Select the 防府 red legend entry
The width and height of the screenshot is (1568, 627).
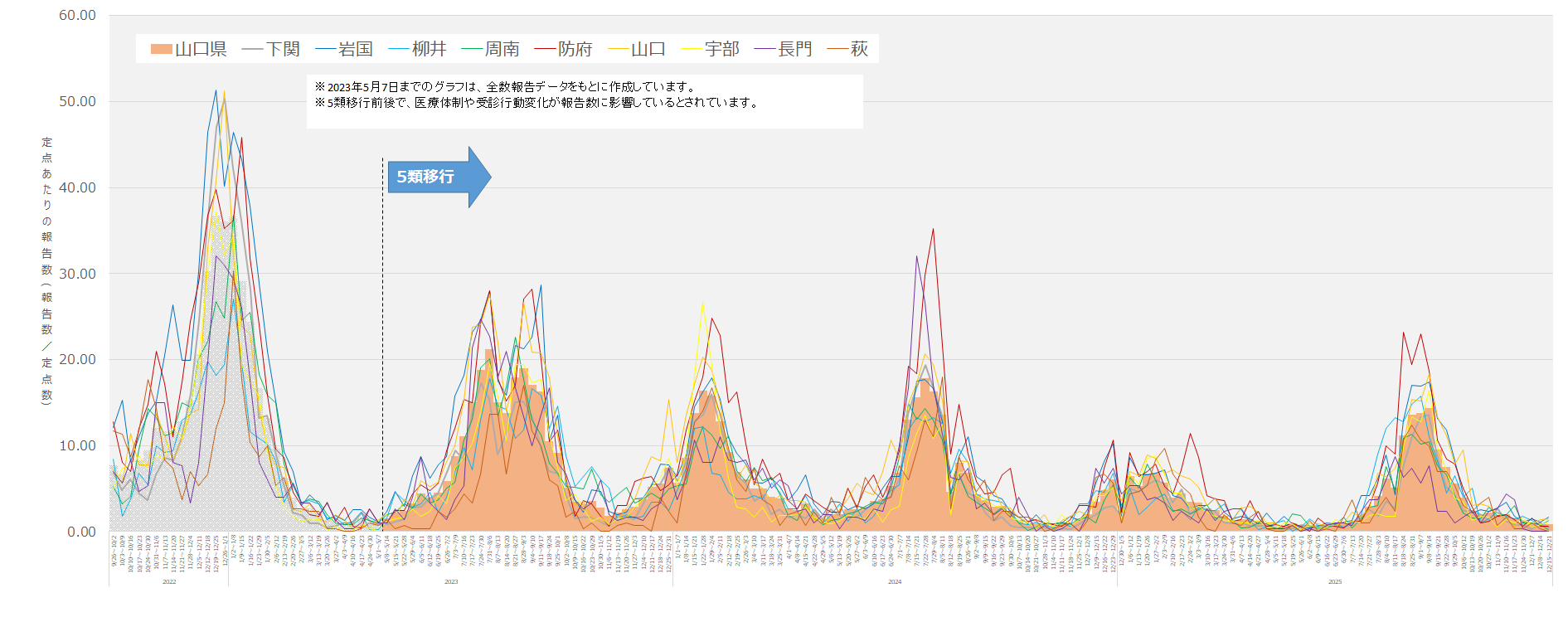pos(564,50)
